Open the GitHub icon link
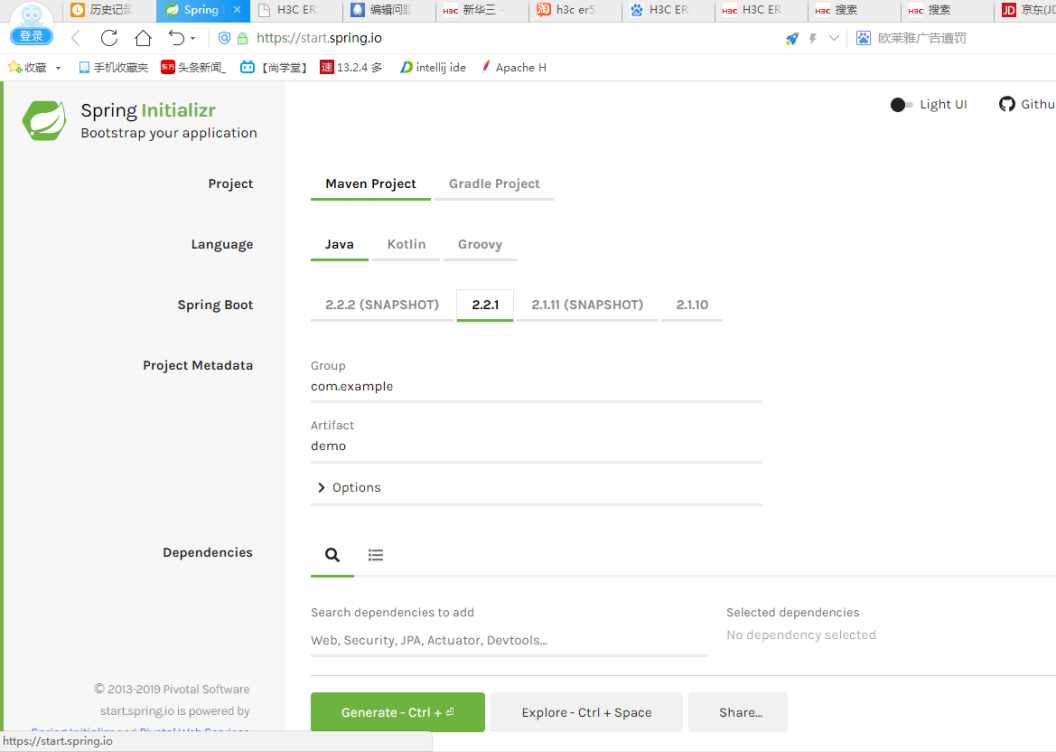 click(x=1007, y=104)
